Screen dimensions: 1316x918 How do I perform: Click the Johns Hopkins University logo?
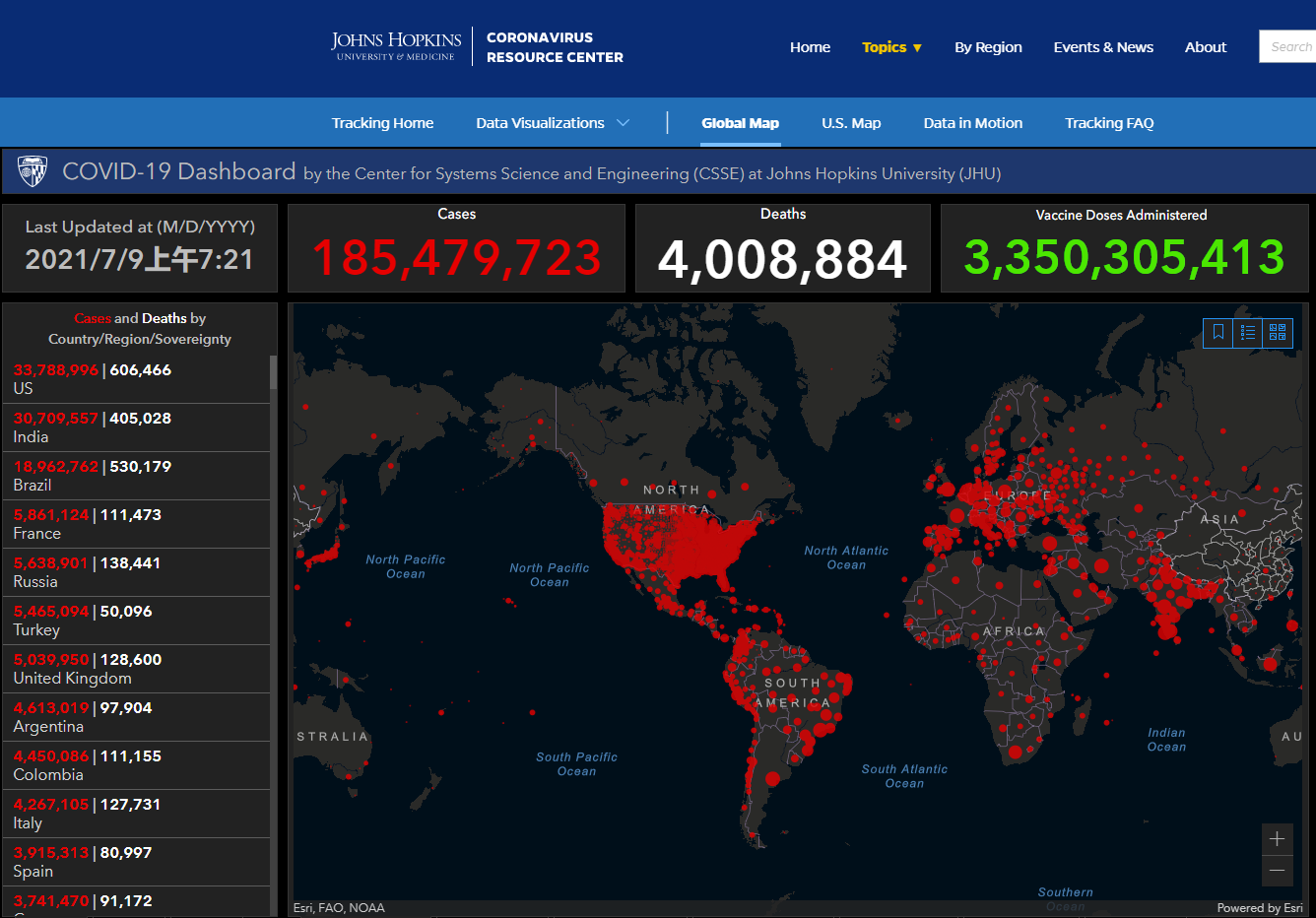(396, 46)
